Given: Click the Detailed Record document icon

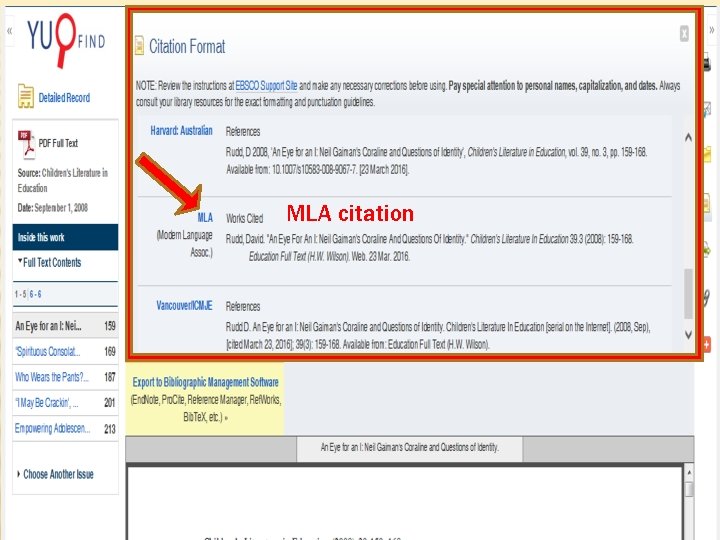Looking at the screenshot, I should 26,96.
